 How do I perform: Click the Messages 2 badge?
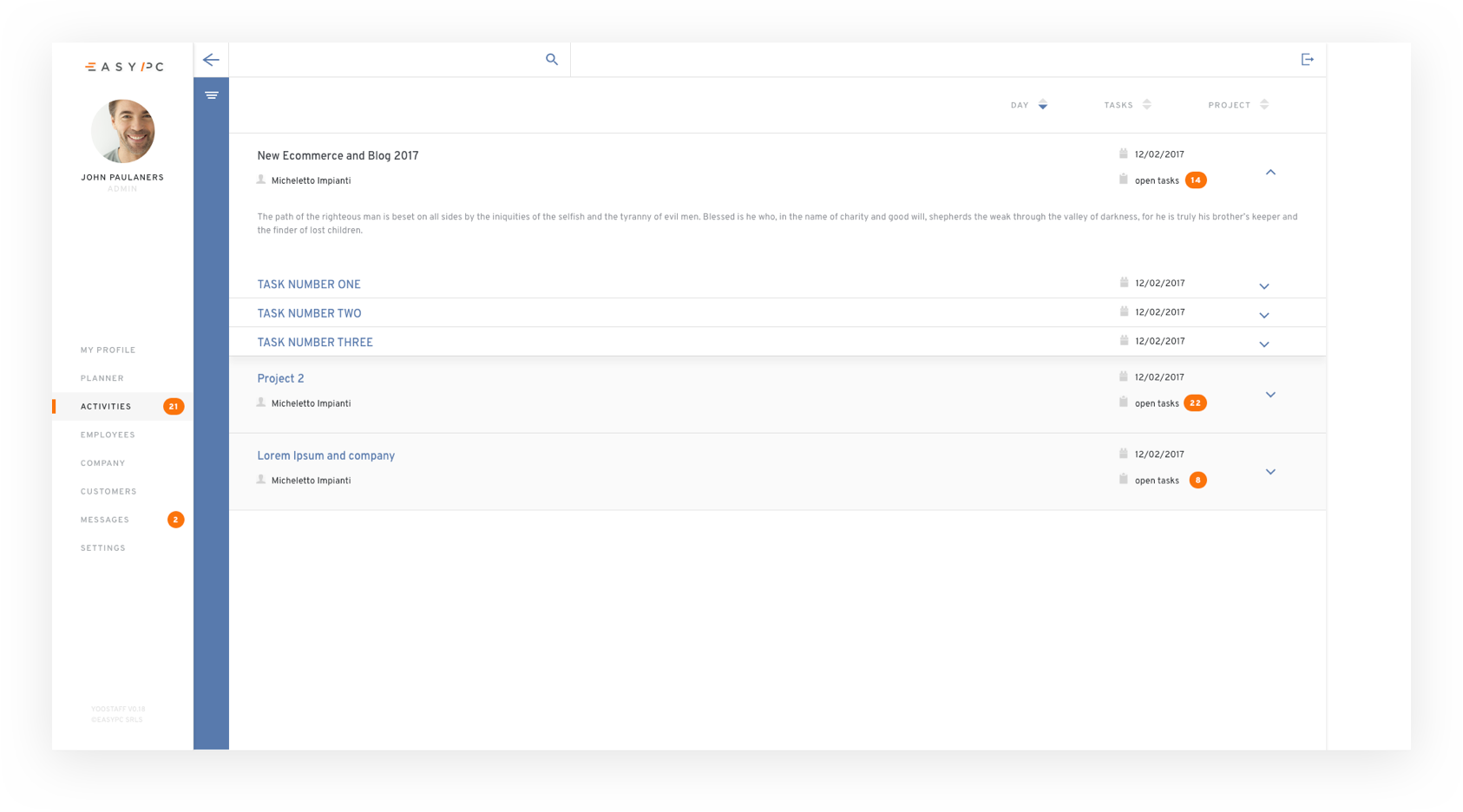(175, 520)
